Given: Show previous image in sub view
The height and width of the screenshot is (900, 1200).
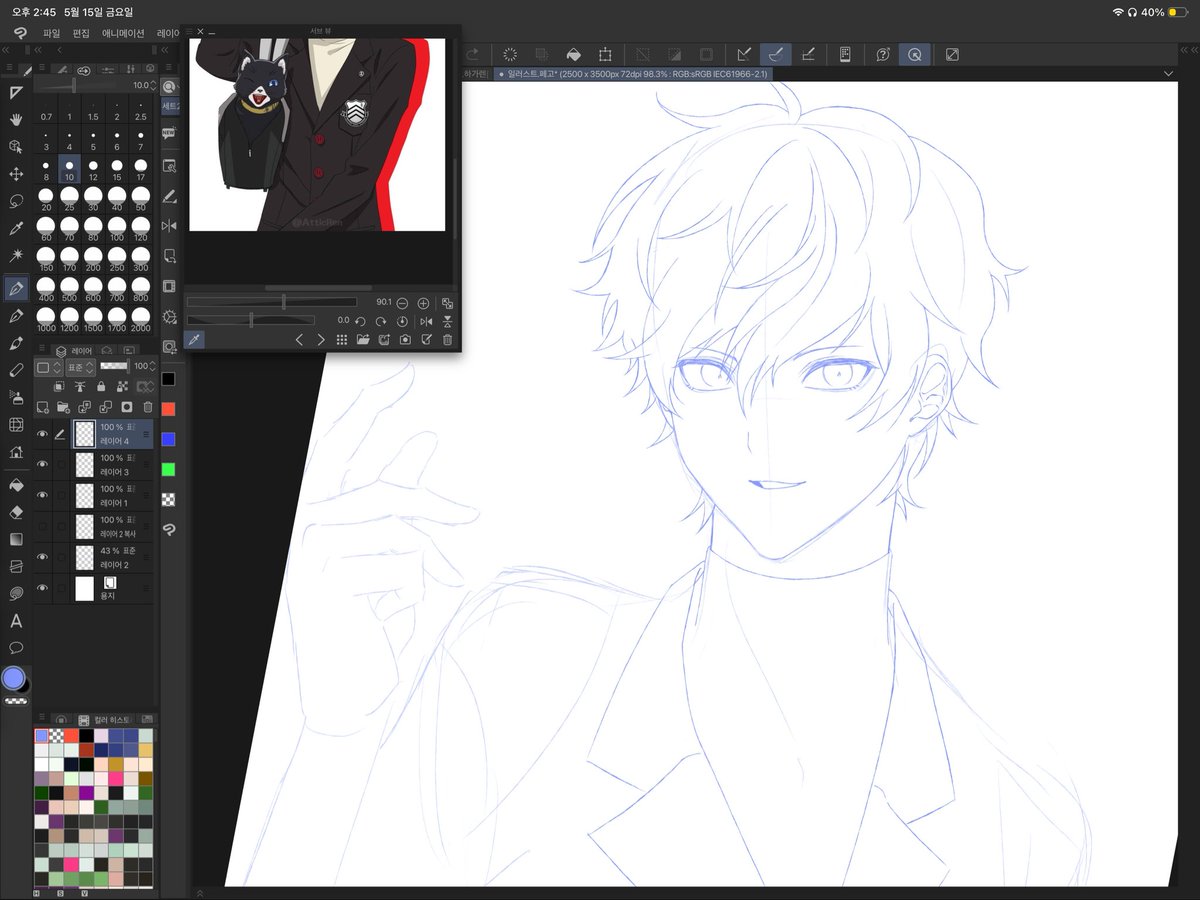Looking at the screenshot, I should click(299, 340).
